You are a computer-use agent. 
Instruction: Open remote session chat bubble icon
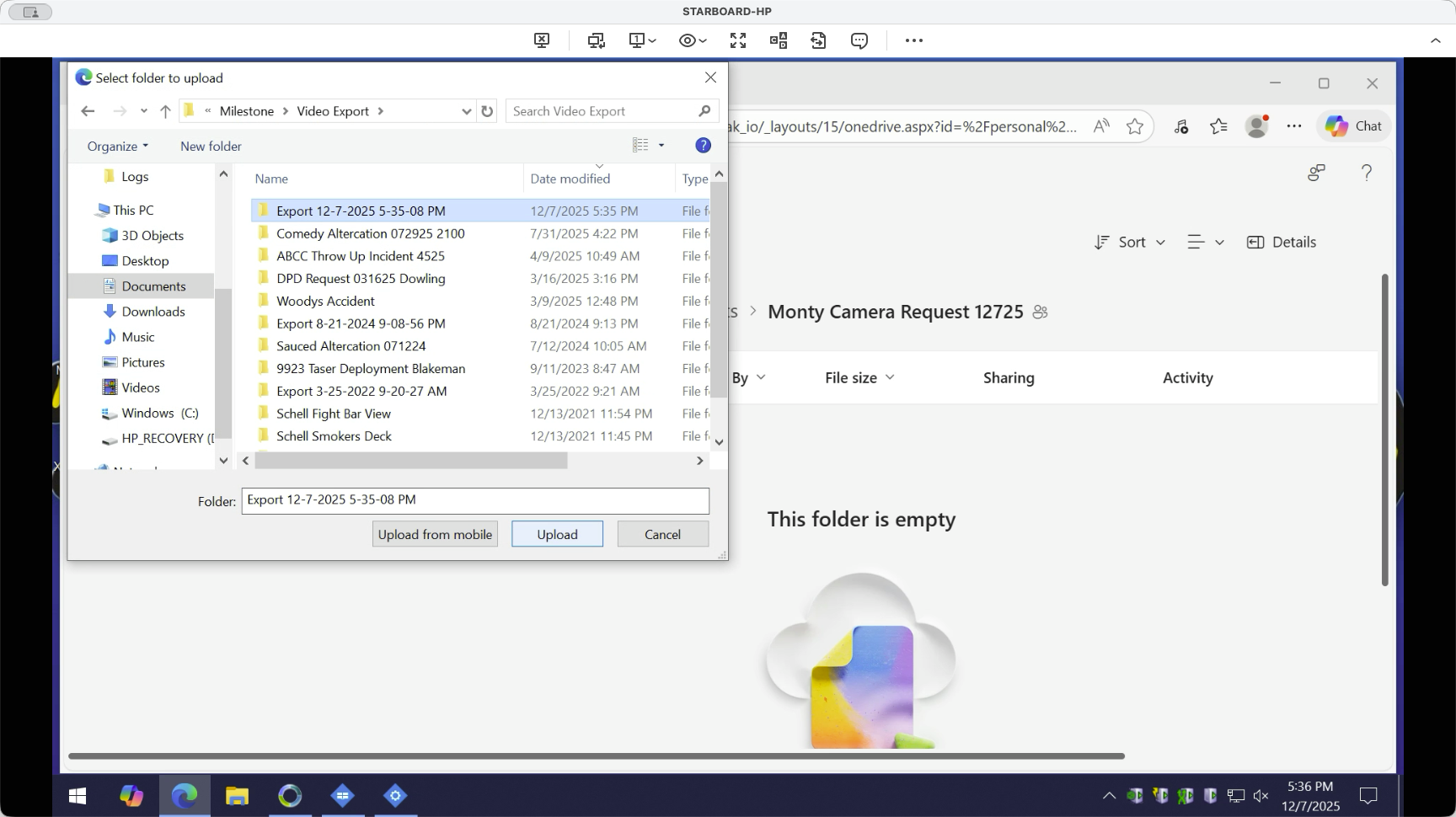859,40
